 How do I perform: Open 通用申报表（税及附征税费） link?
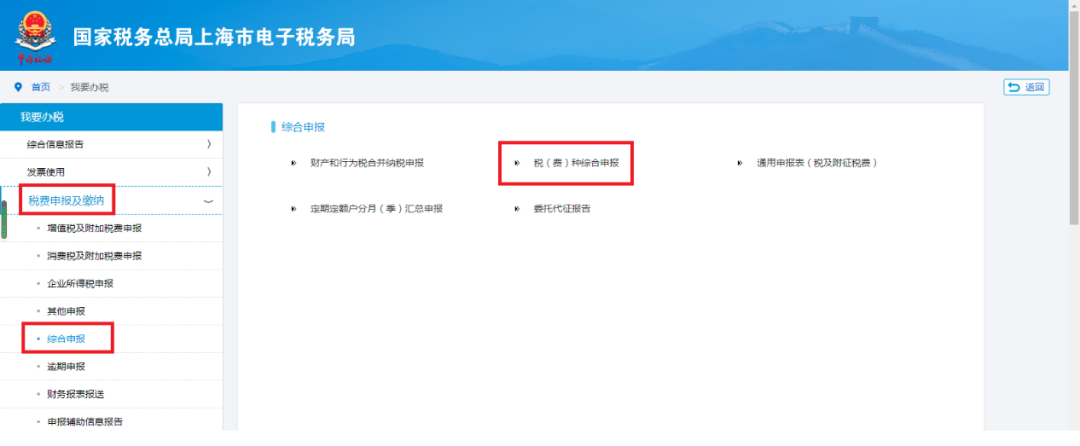[x=816, y=162]
